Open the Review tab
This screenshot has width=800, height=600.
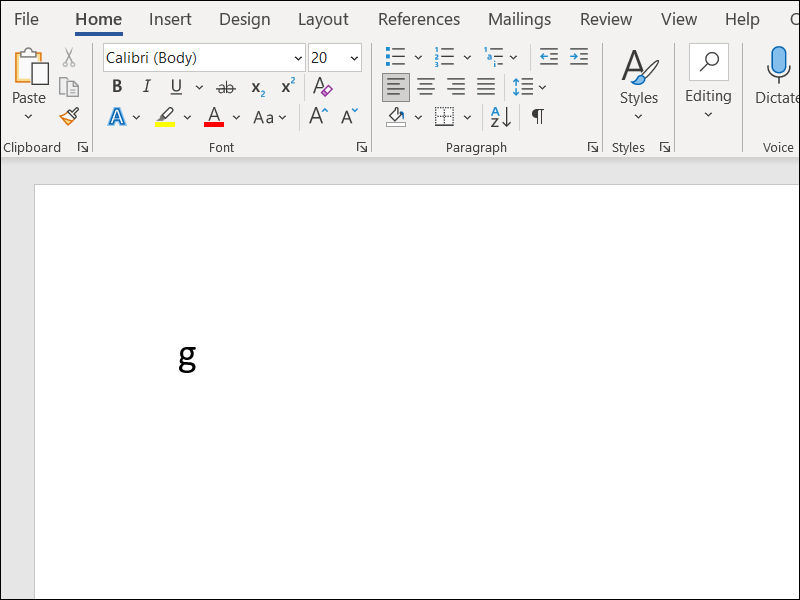[x=606, y=19]
